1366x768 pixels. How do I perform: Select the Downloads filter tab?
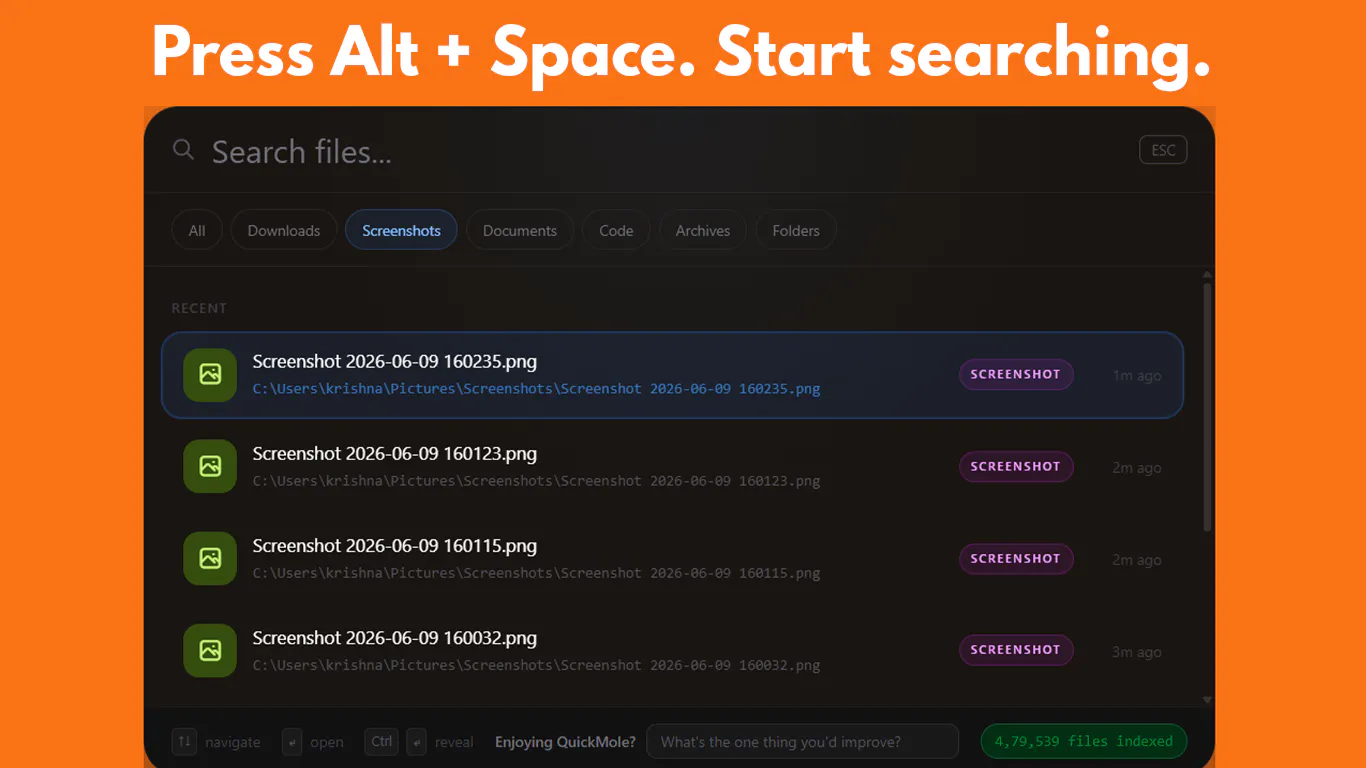pos(284,230)
